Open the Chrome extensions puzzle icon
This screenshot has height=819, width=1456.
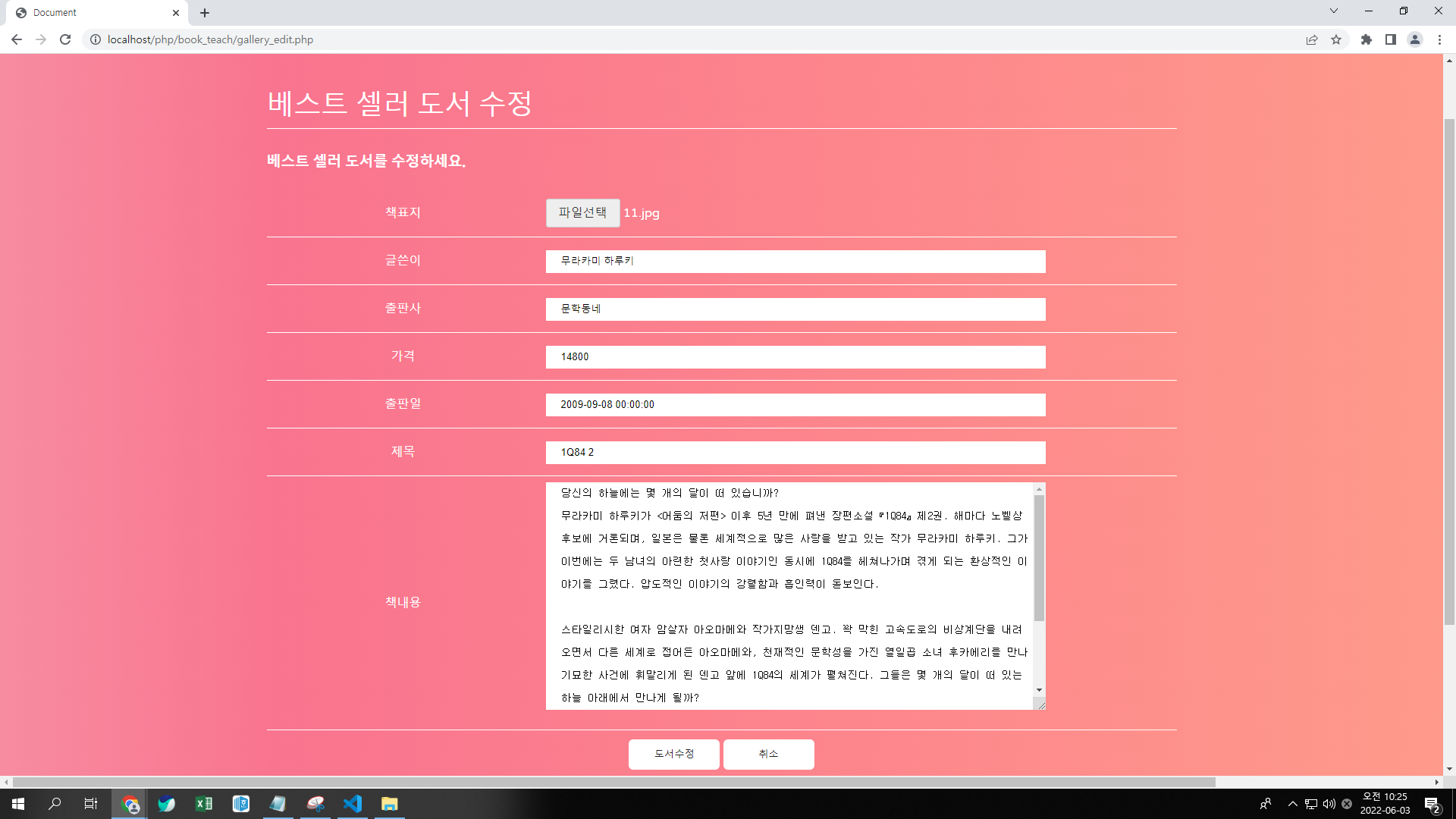pyautogui.click(x=1366, y=39)
